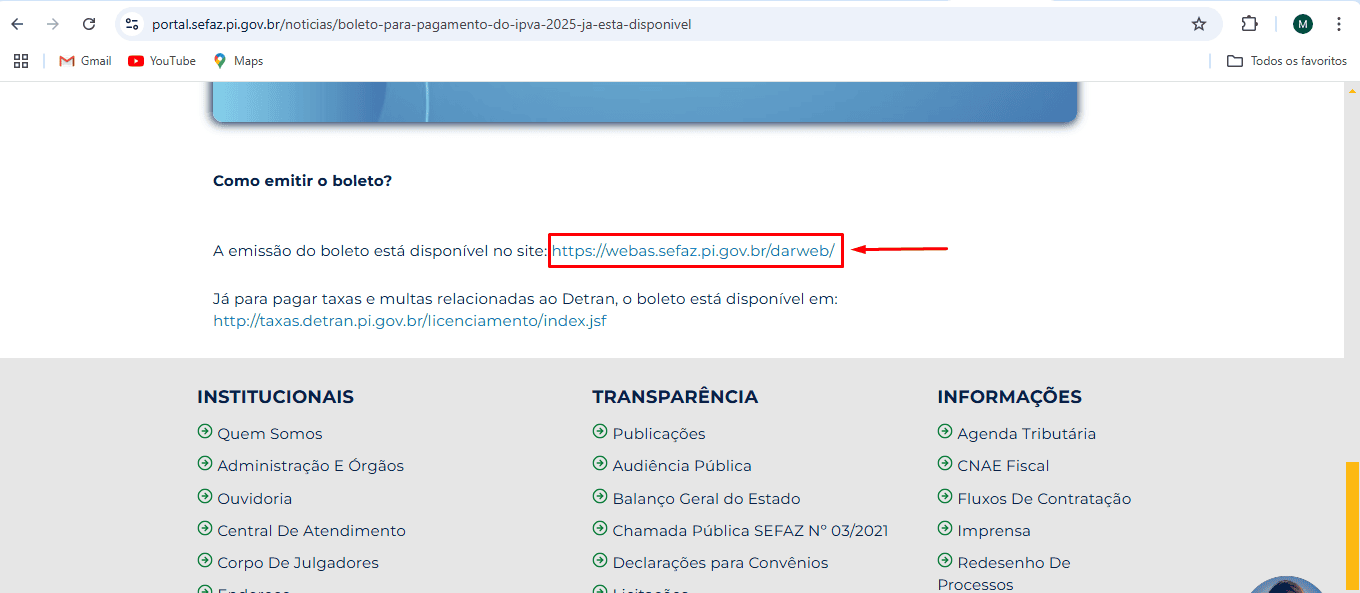This screenshot has height=593, width=1360.
Task: Open the darweb boleto emission link
Action: pyautogui.click(x=695, y=250)
